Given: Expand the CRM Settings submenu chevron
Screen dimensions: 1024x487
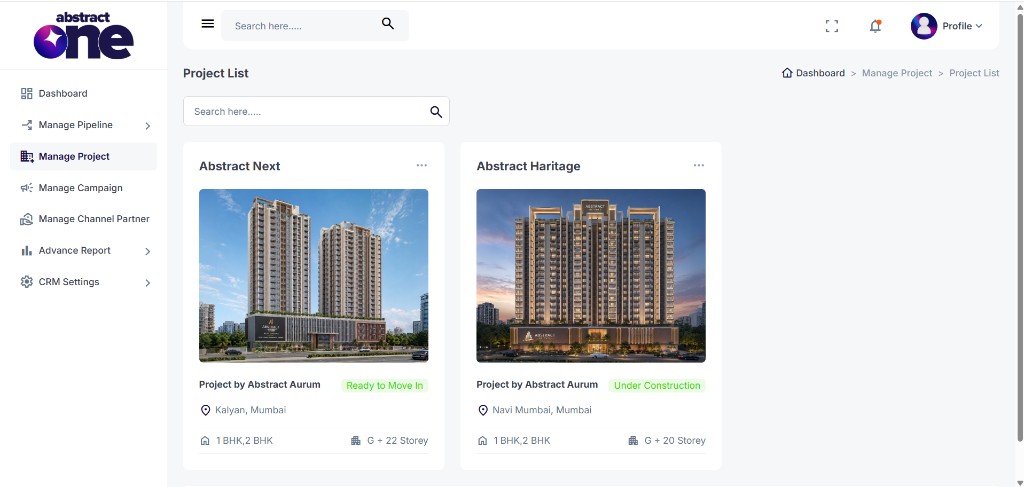Looking at the screenshot, I should click(148, 283).
